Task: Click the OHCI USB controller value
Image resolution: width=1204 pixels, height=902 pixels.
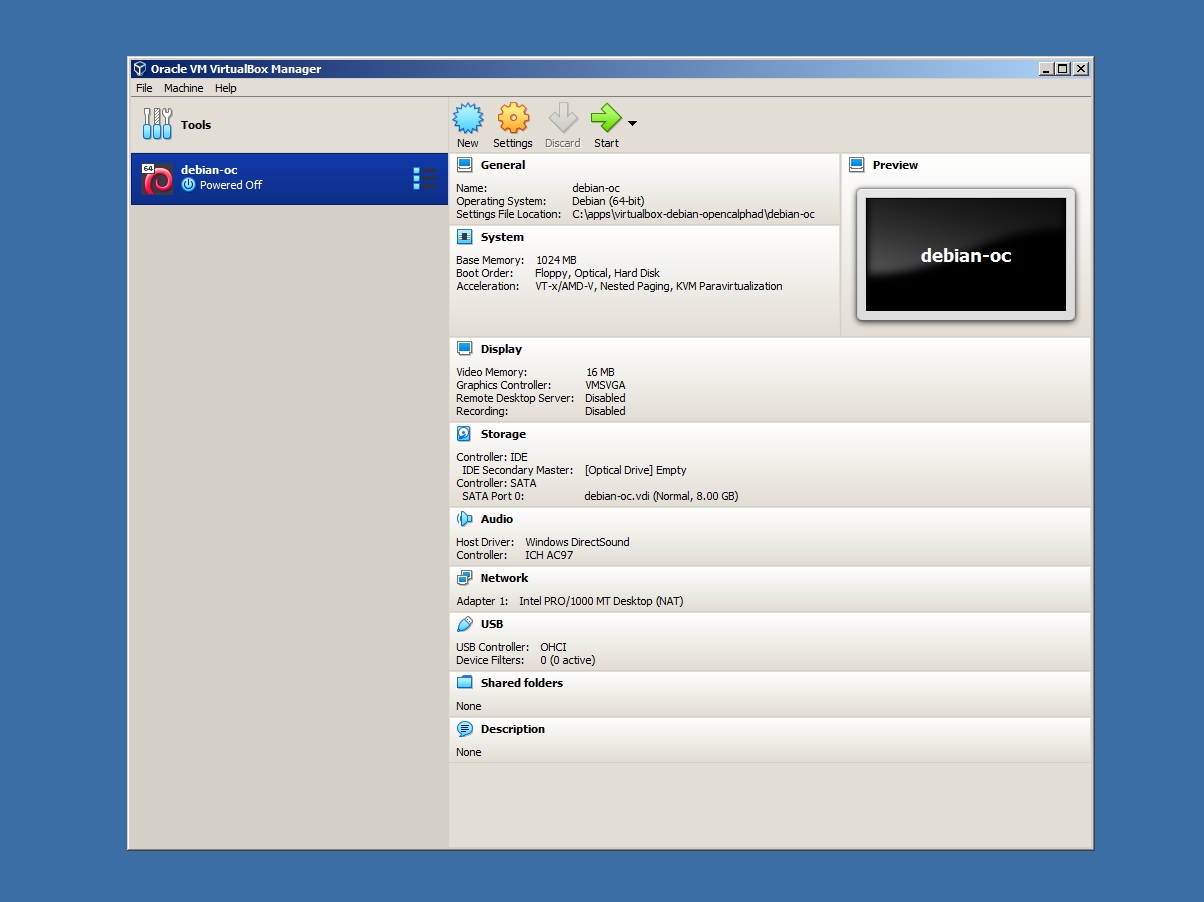Action: click(x=553, y=647)
